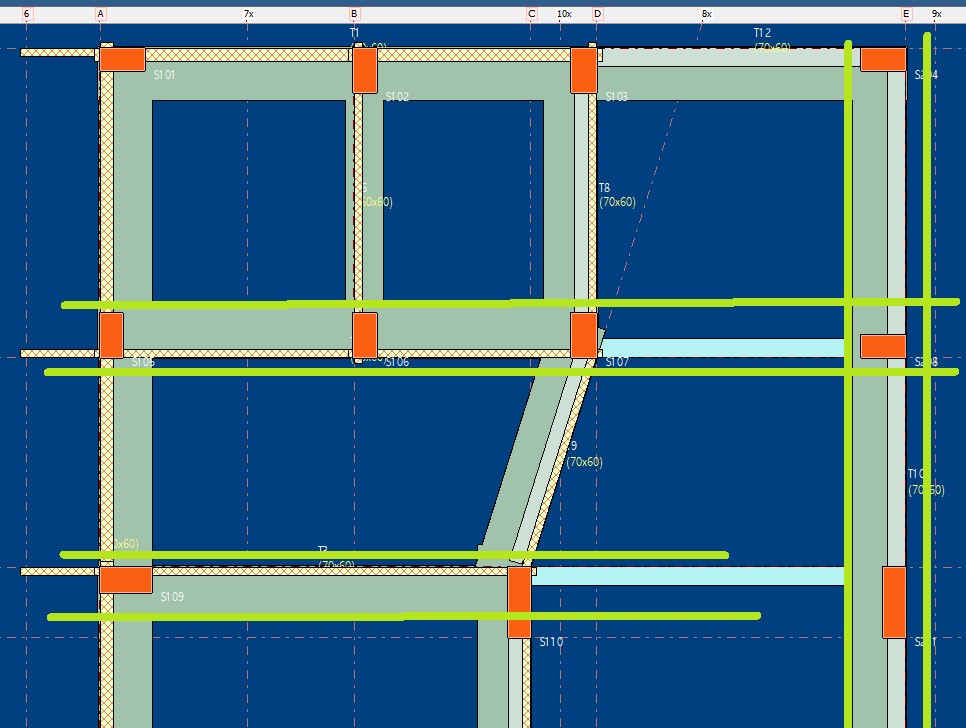Screen dimensions: 966x728
Task: Click axis label A in top ruler
Action: coord(100,14)
